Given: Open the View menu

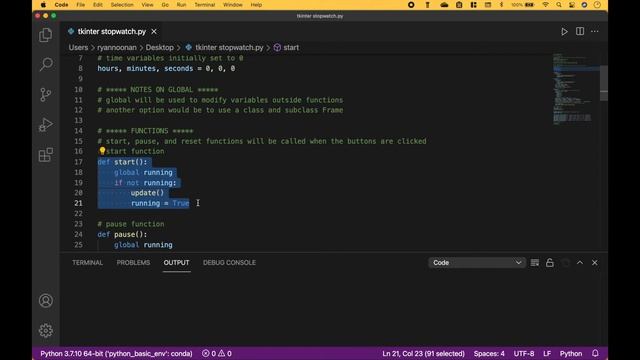Looking at the screenshot, I should pos(147,5).
